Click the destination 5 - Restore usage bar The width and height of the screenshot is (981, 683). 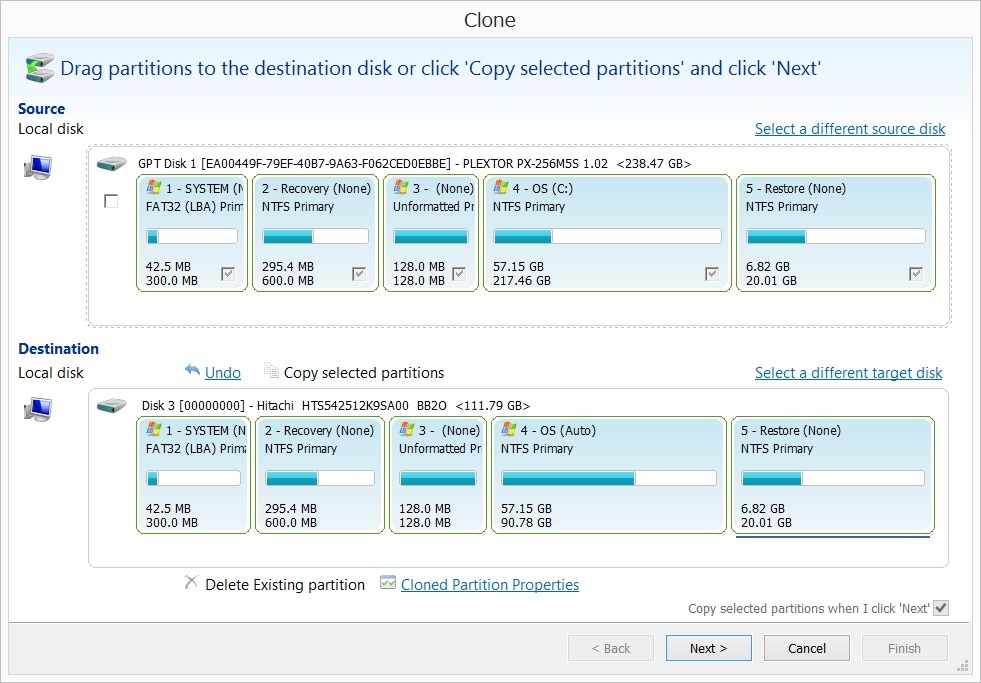pos(832,478)
